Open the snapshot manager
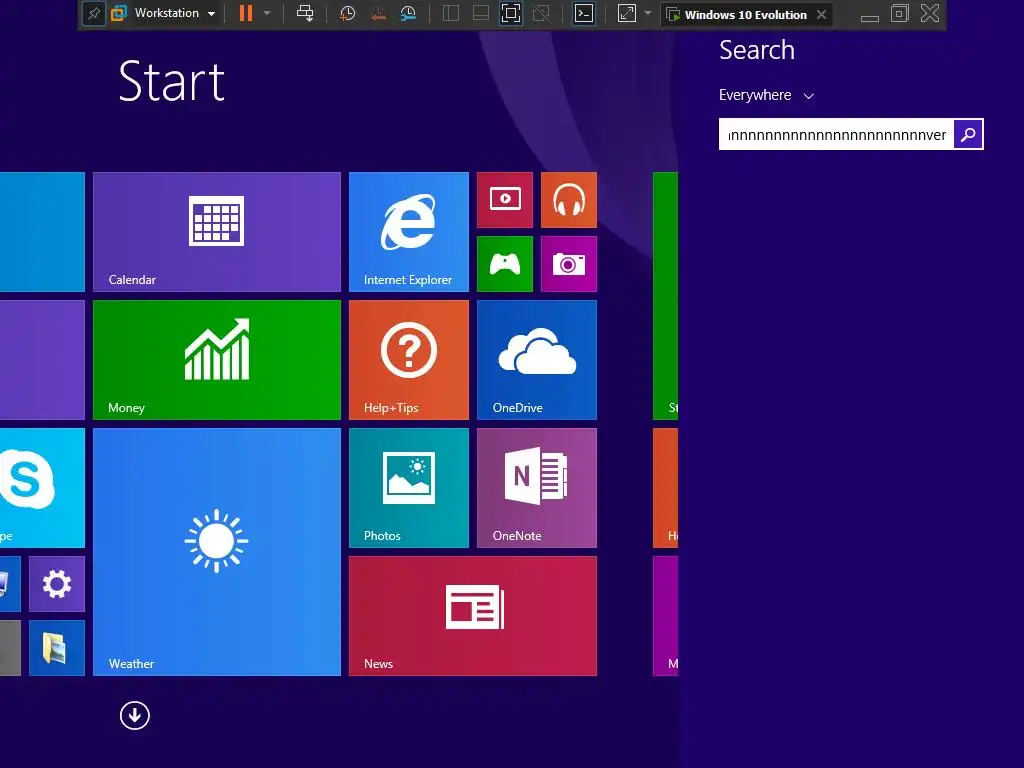This screenshot has width=1024, height=768. point(408,13)
